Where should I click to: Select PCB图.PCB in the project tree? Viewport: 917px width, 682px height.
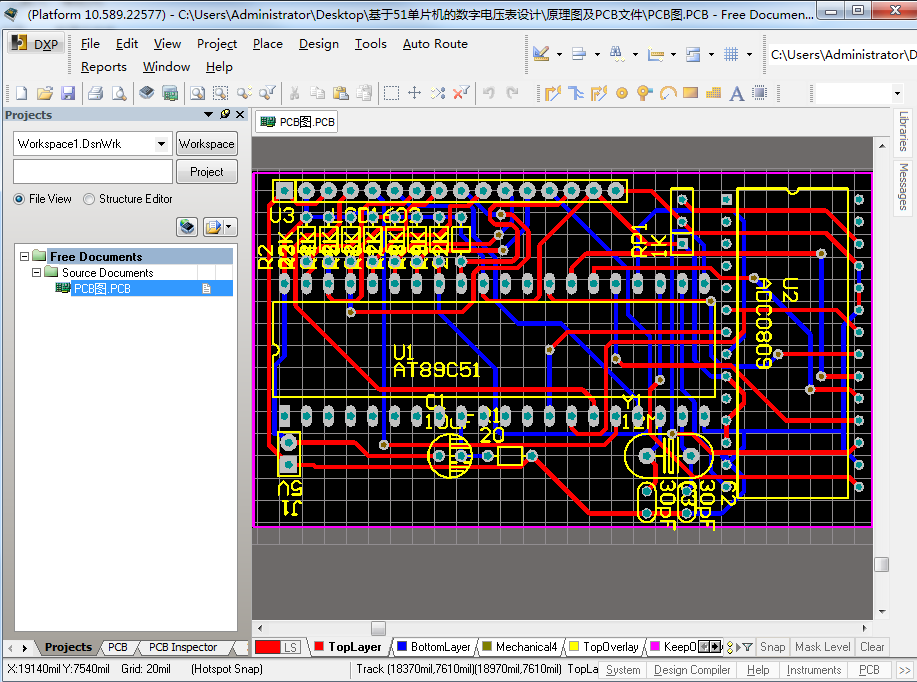(x=102, y=289)
